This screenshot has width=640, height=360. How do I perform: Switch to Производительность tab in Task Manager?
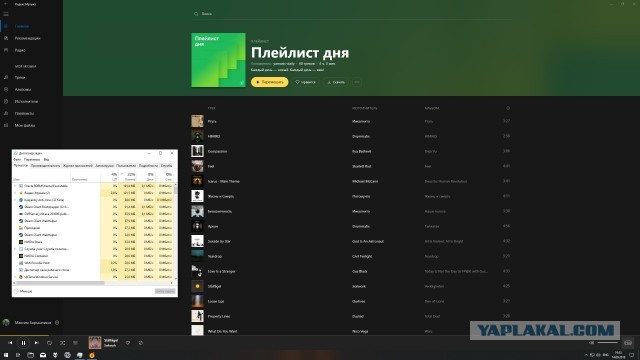tap(45, 166)
